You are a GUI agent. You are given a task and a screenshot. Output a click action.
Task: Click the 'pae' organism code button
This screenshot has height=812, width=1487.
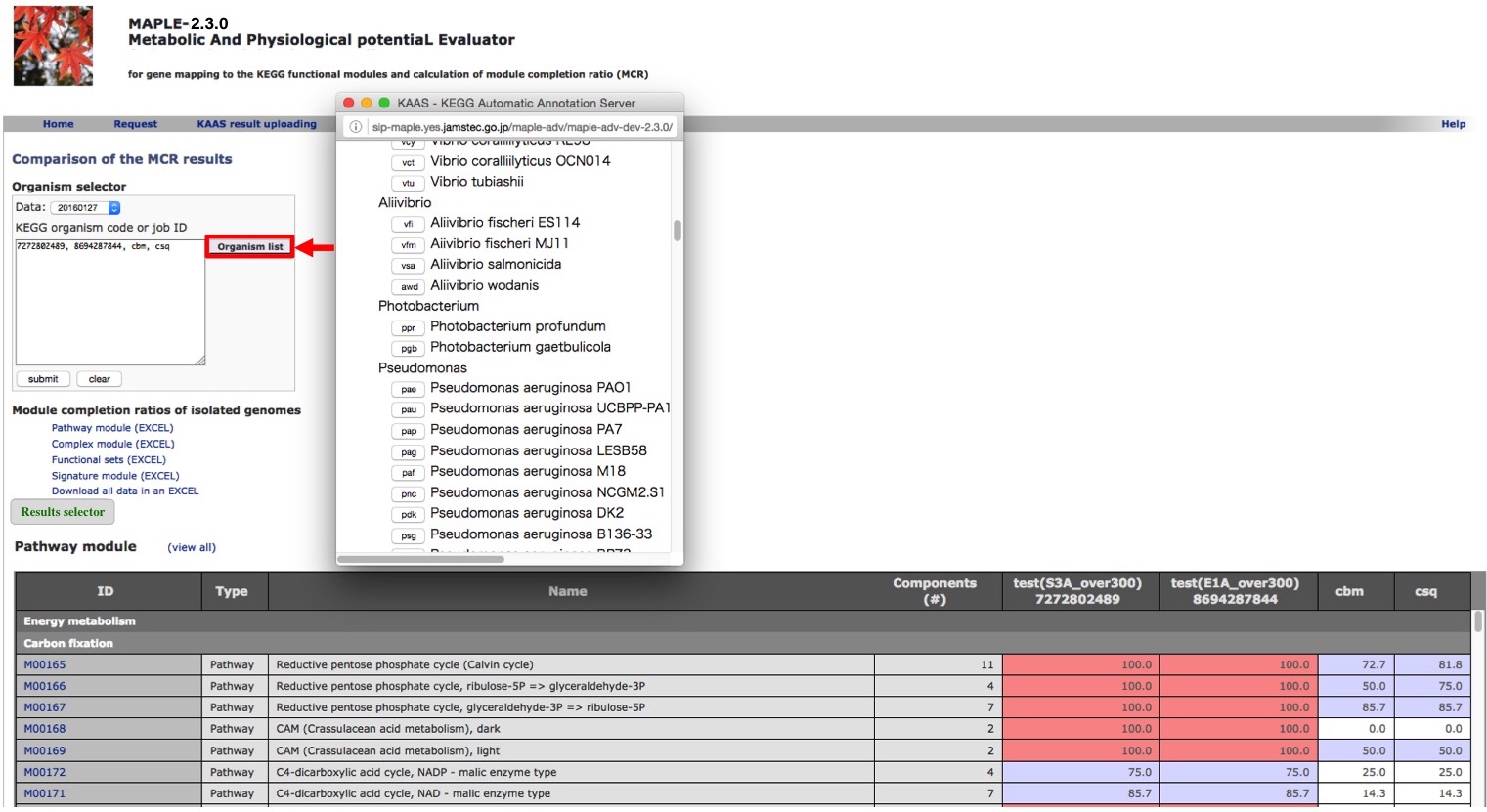[x=409, y=389]
